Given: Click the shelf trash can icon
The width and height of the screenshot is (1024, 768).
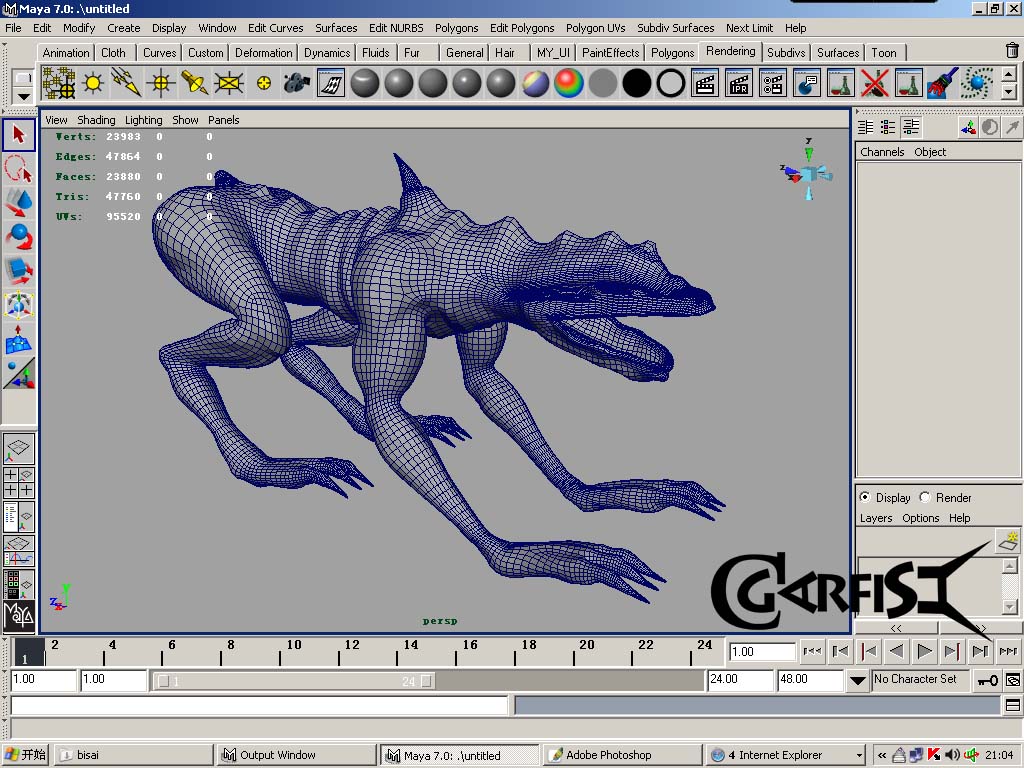Looking at the screenshot, I should tap(1012, 50).
